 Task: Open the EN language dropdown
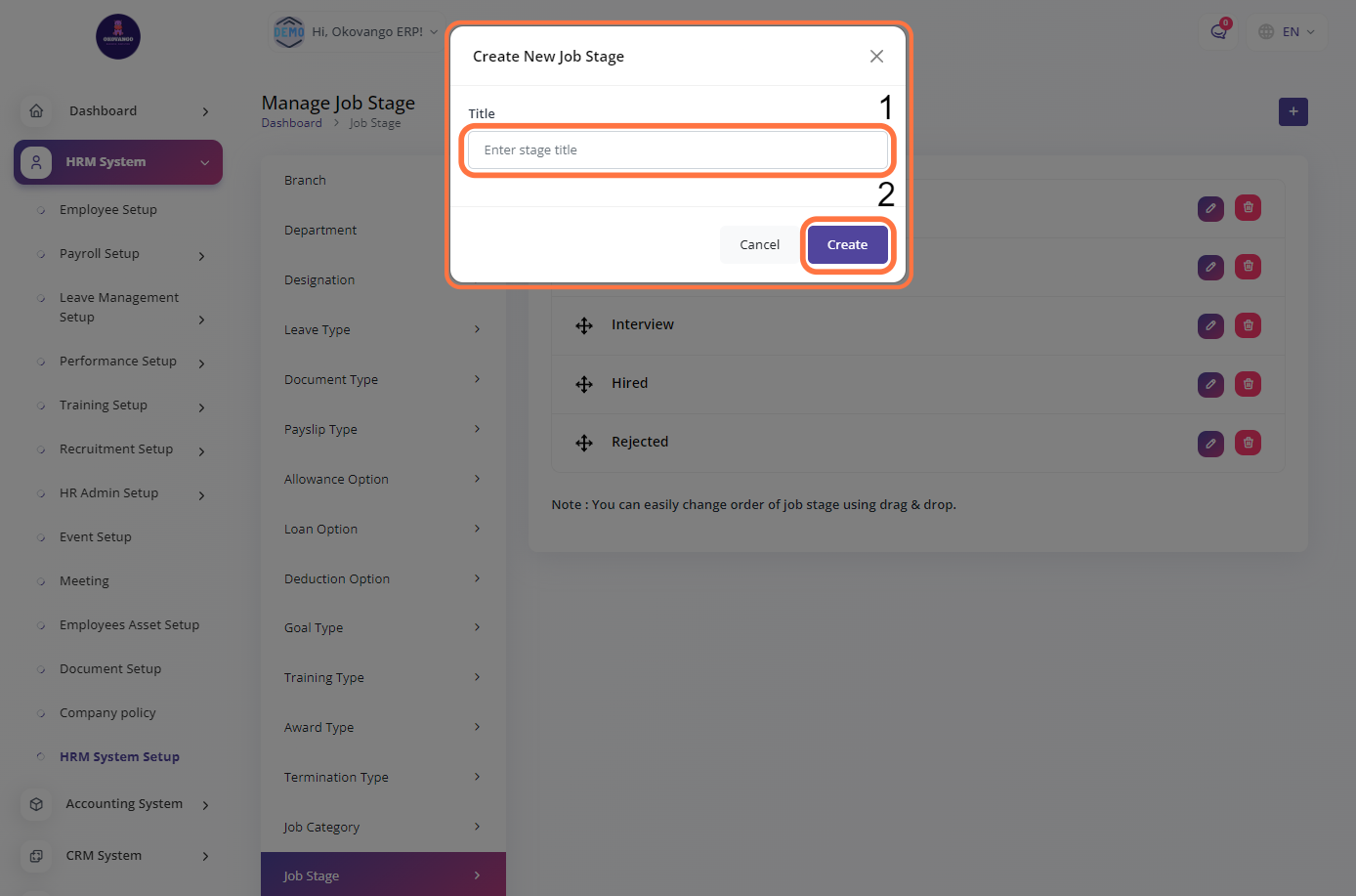point(1287,31)
